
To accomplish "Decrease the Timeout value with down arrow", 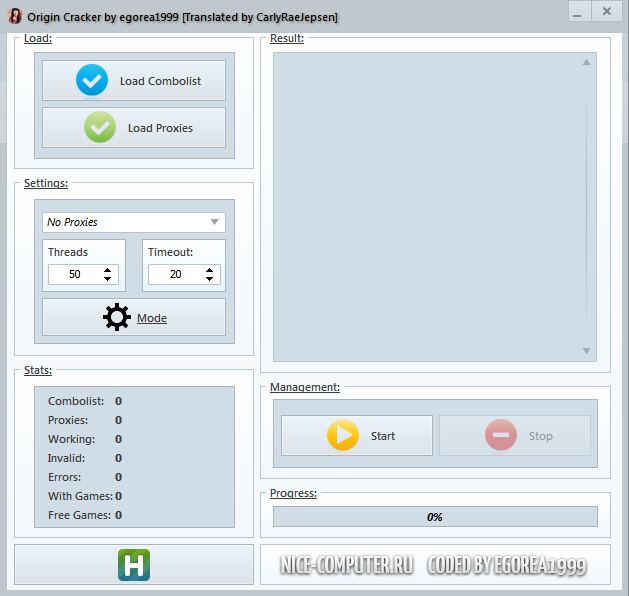I will [x=209, y=279].
